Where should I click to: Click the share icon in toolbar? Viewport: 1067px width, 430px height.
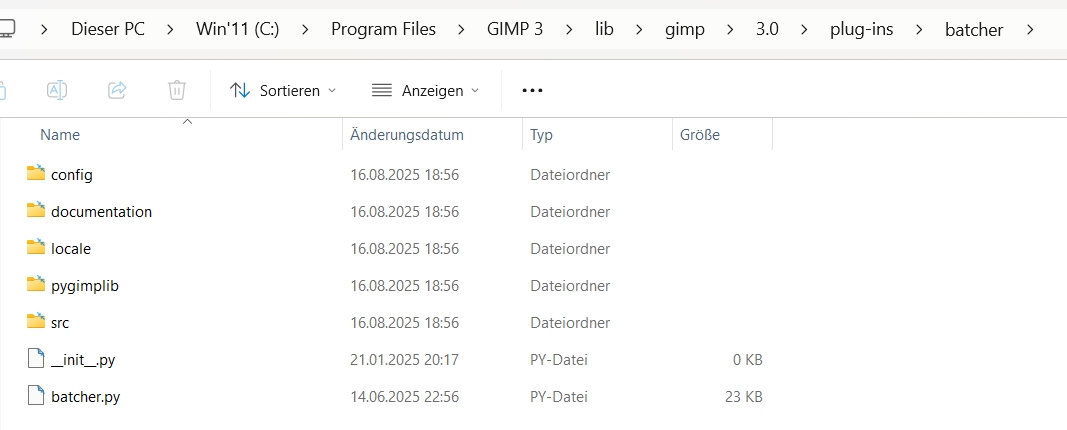117,90
